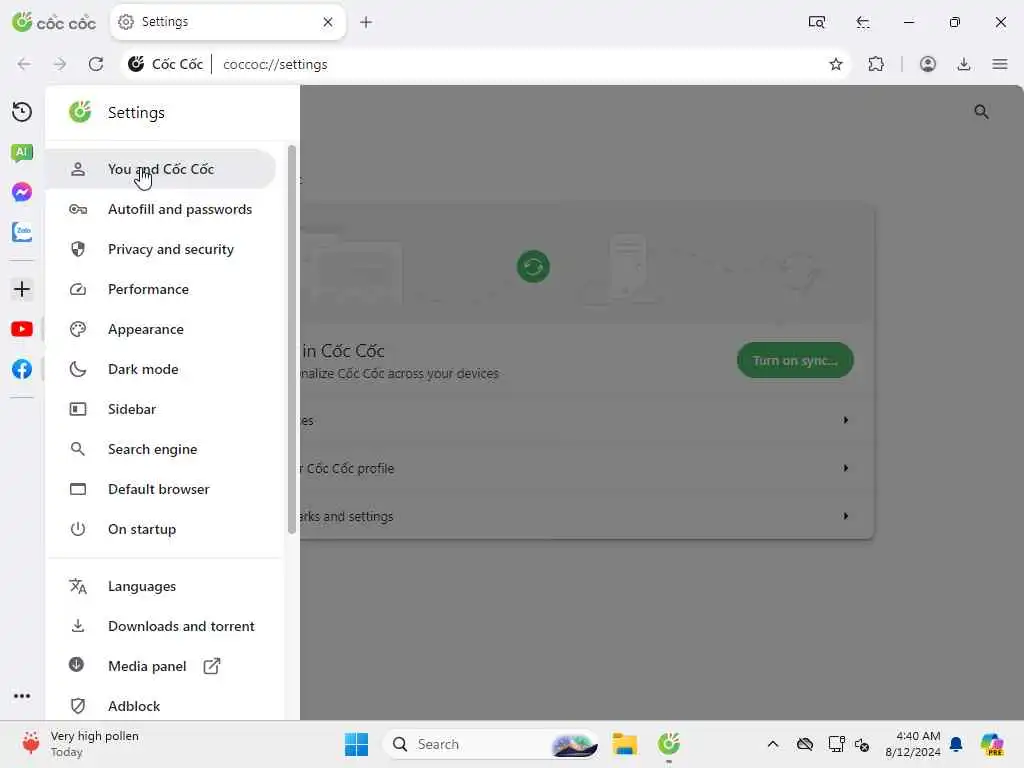The image size is (1024, 768).
Task: Click the Settings tab title
Action: point(165,22)
